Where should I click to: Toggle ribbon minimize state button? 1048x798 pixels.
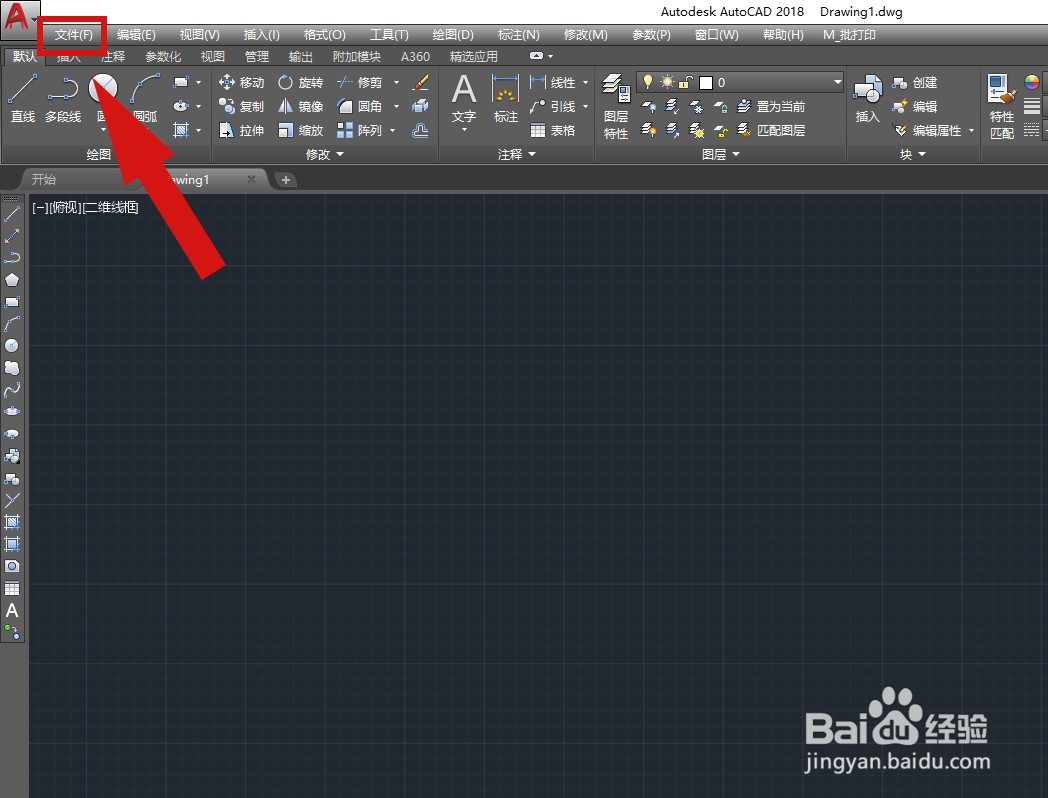[536, 56]
